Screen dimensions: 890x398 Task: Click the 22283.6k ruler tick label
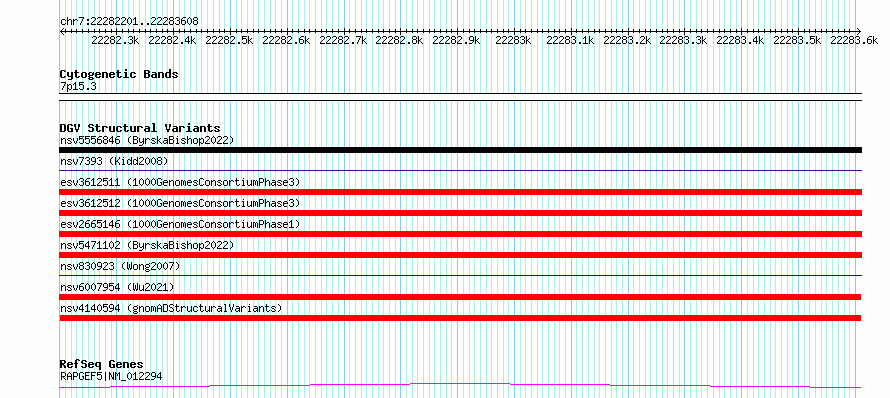854,40
